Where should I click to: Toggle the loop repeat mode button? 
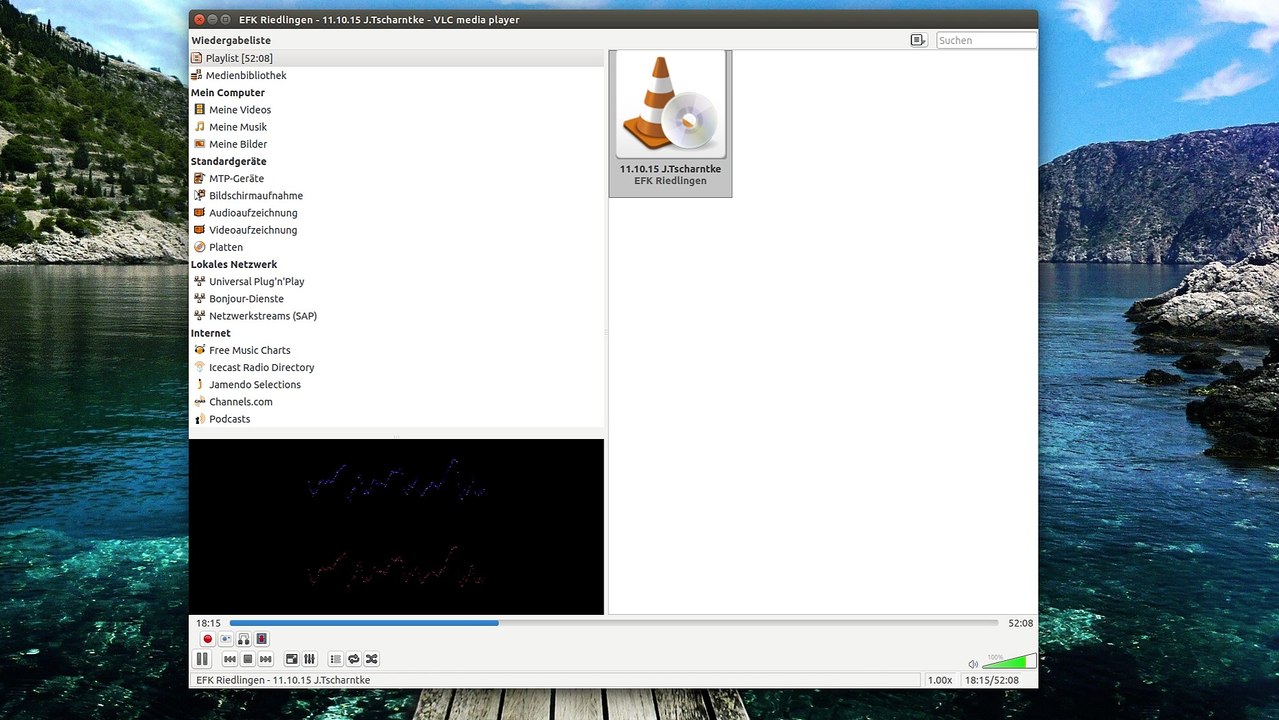354,659
